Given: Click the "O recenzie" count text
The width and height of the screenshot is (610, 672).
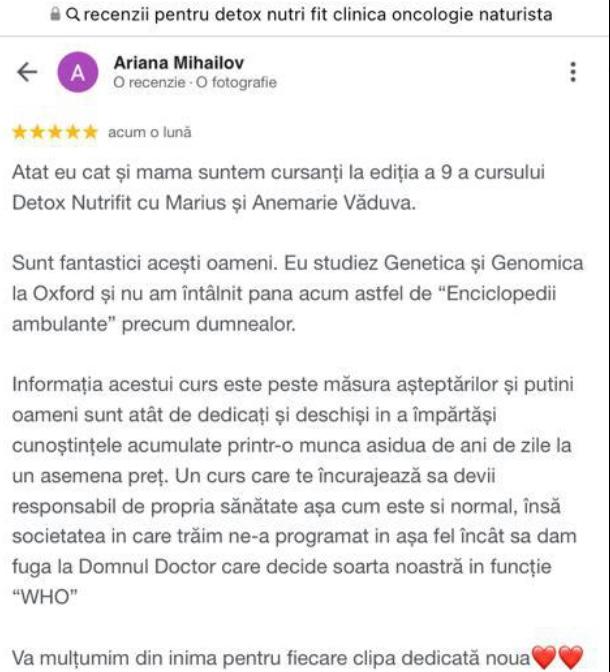Looking at the screenshot, I should pyautogui.click(x=149, y=82).
